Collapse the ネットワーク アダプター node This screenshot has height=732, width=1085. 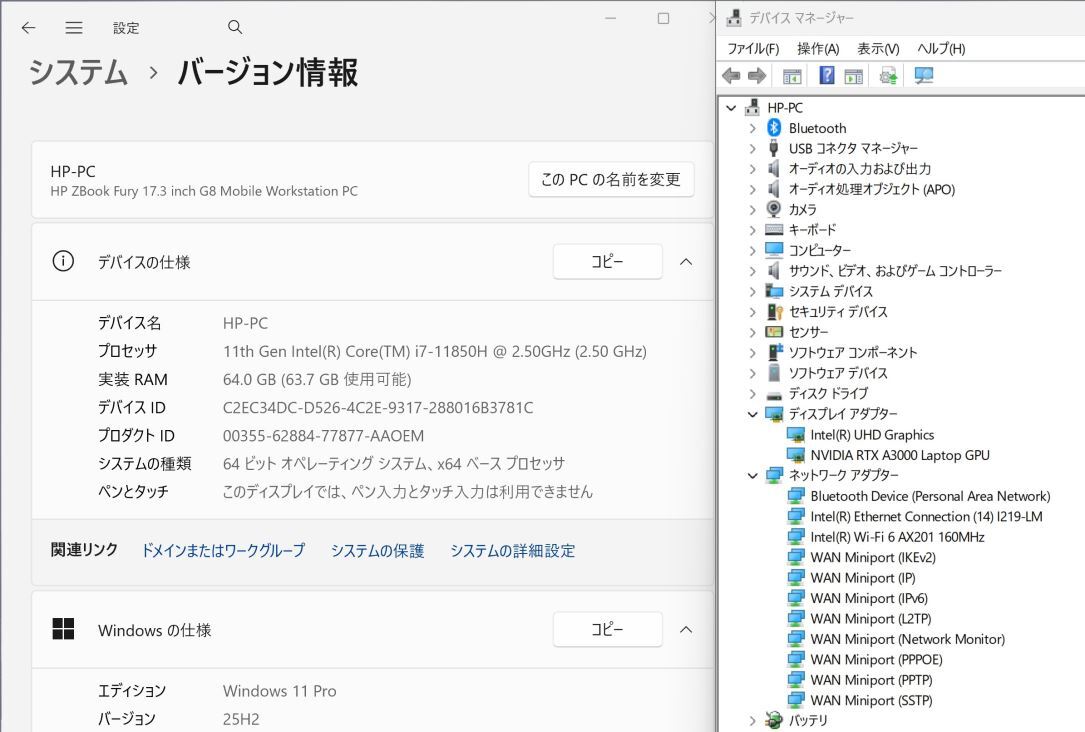coord(753,475)
